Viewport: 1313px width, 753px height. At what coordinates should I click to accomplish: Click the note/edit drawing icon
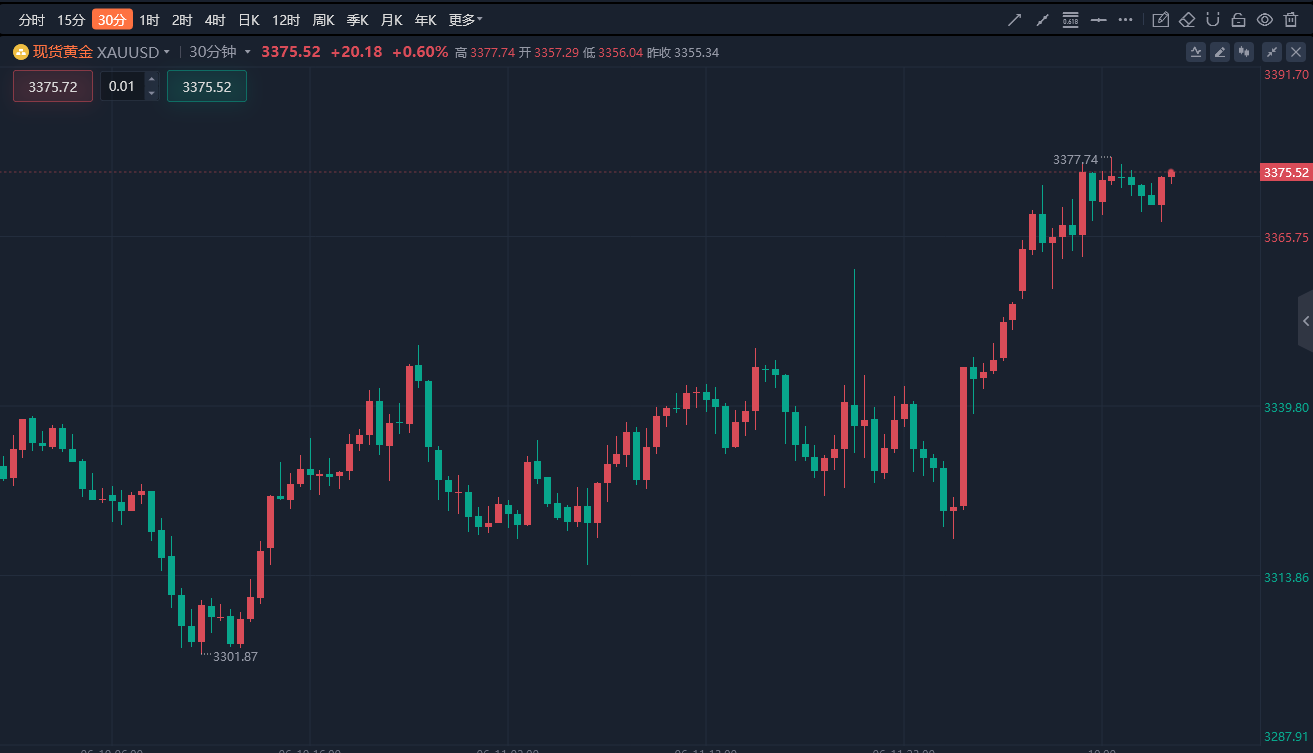click(1161, 19)
